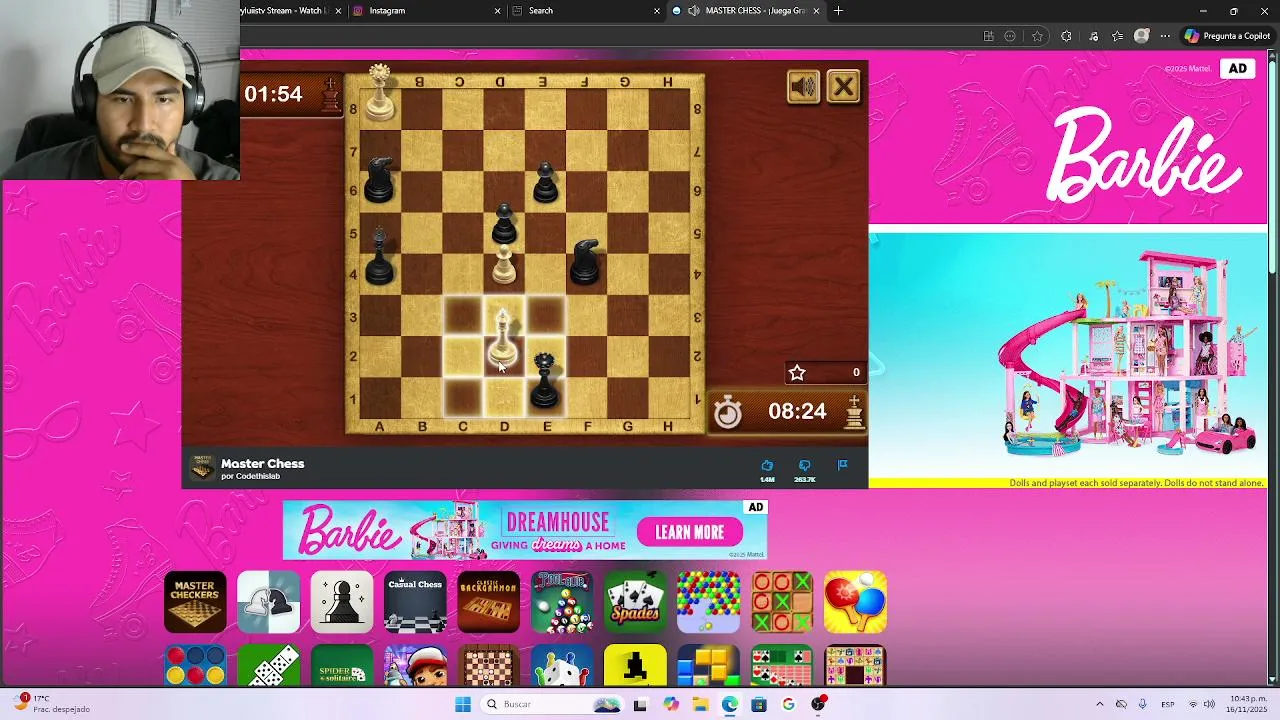
Task: Open the block puzzle game tile
Action: pos(708,666)
